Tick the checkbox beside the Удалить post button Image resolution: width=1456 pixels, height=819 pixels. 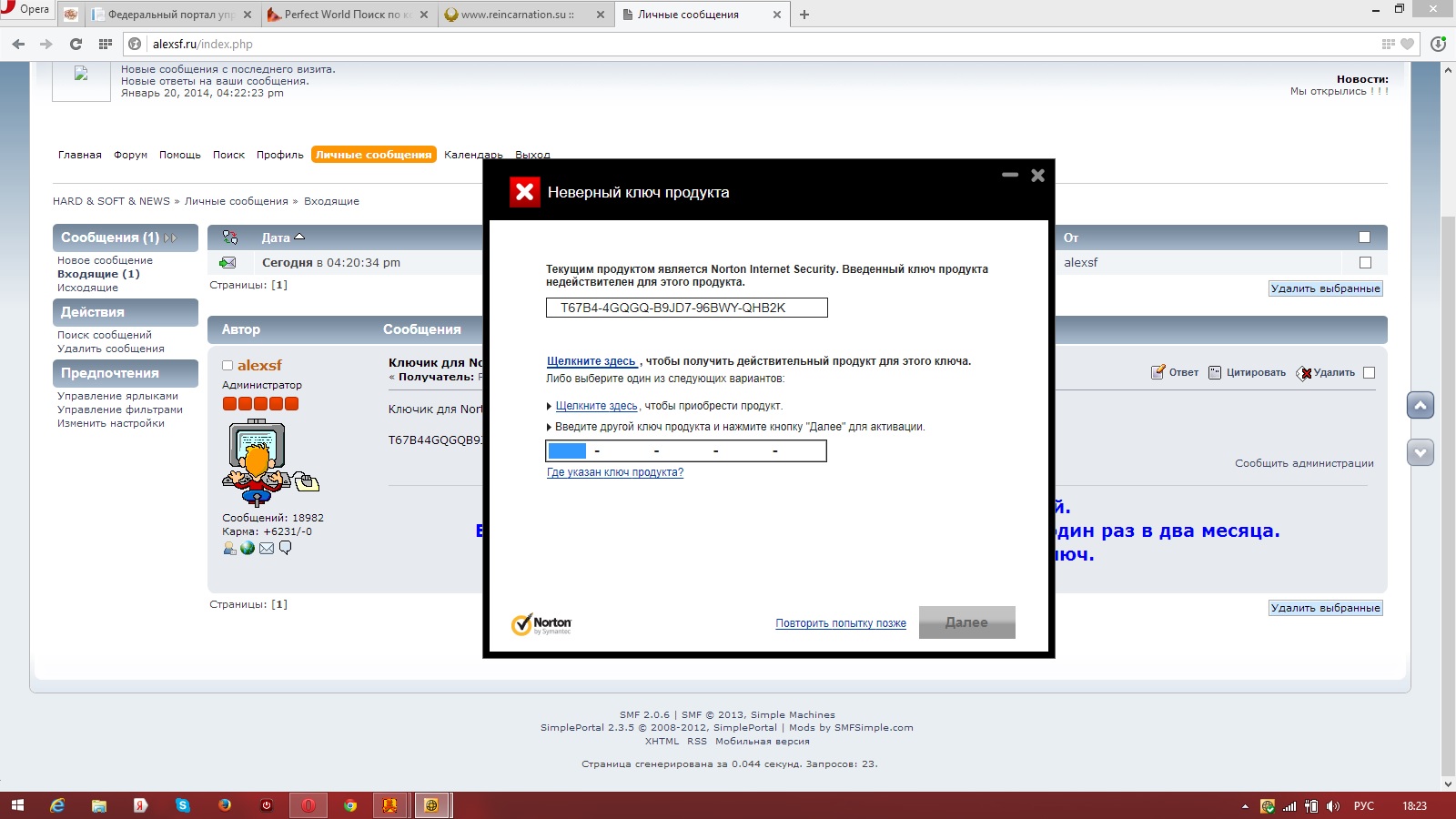1370,373
